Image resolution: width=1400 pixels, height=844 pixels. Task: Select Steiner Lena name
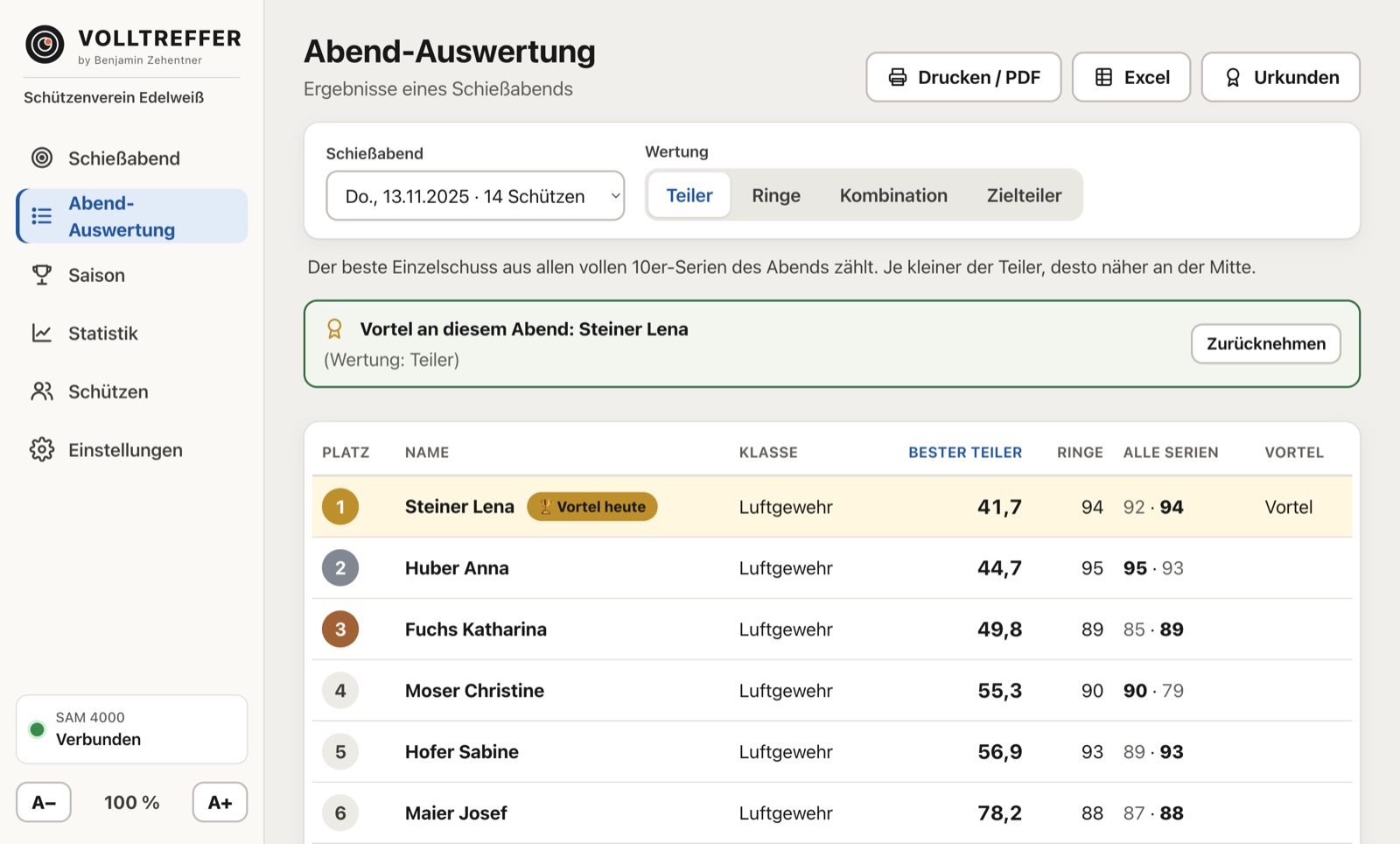pos(459,506)
